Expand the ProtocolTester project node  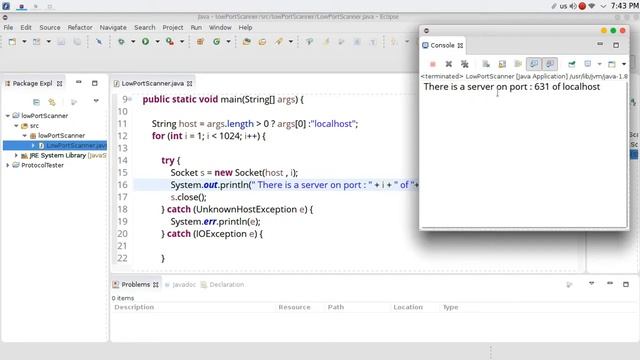(x=8, y=165)
